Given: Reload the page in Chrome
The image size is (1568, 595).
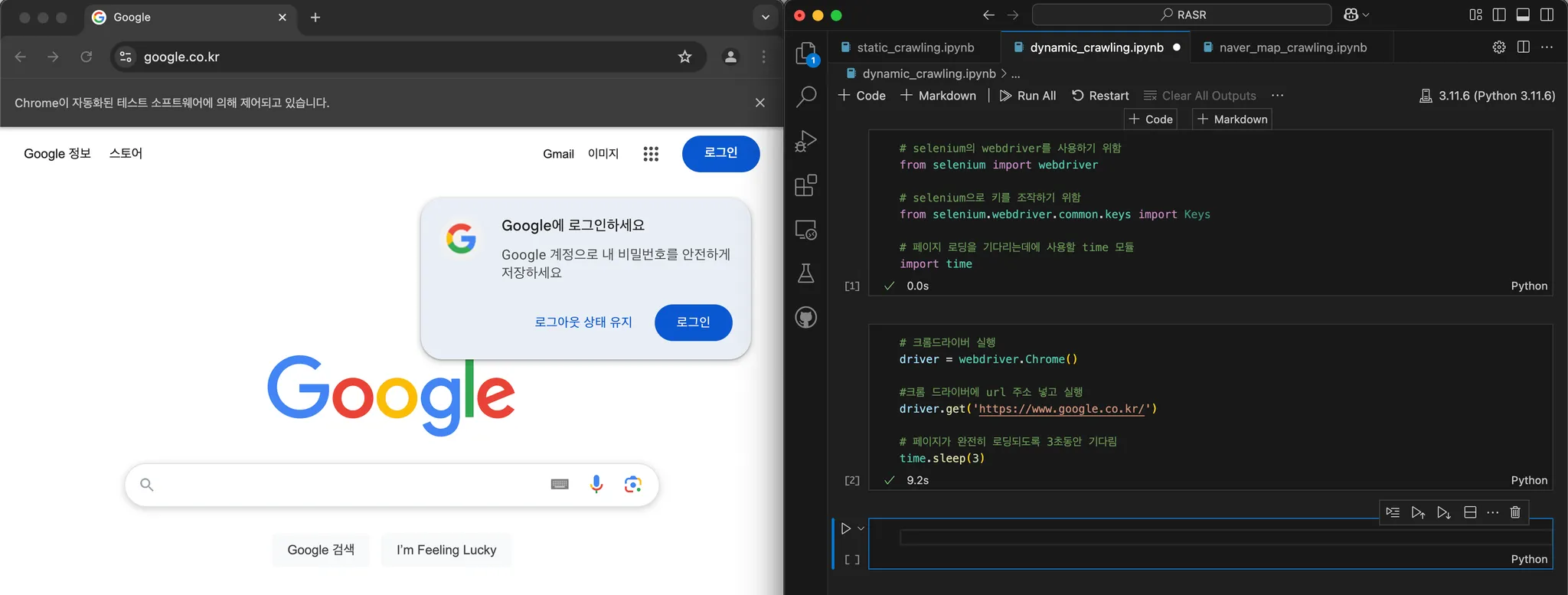Looking at the screenshot, I should 87,57.
